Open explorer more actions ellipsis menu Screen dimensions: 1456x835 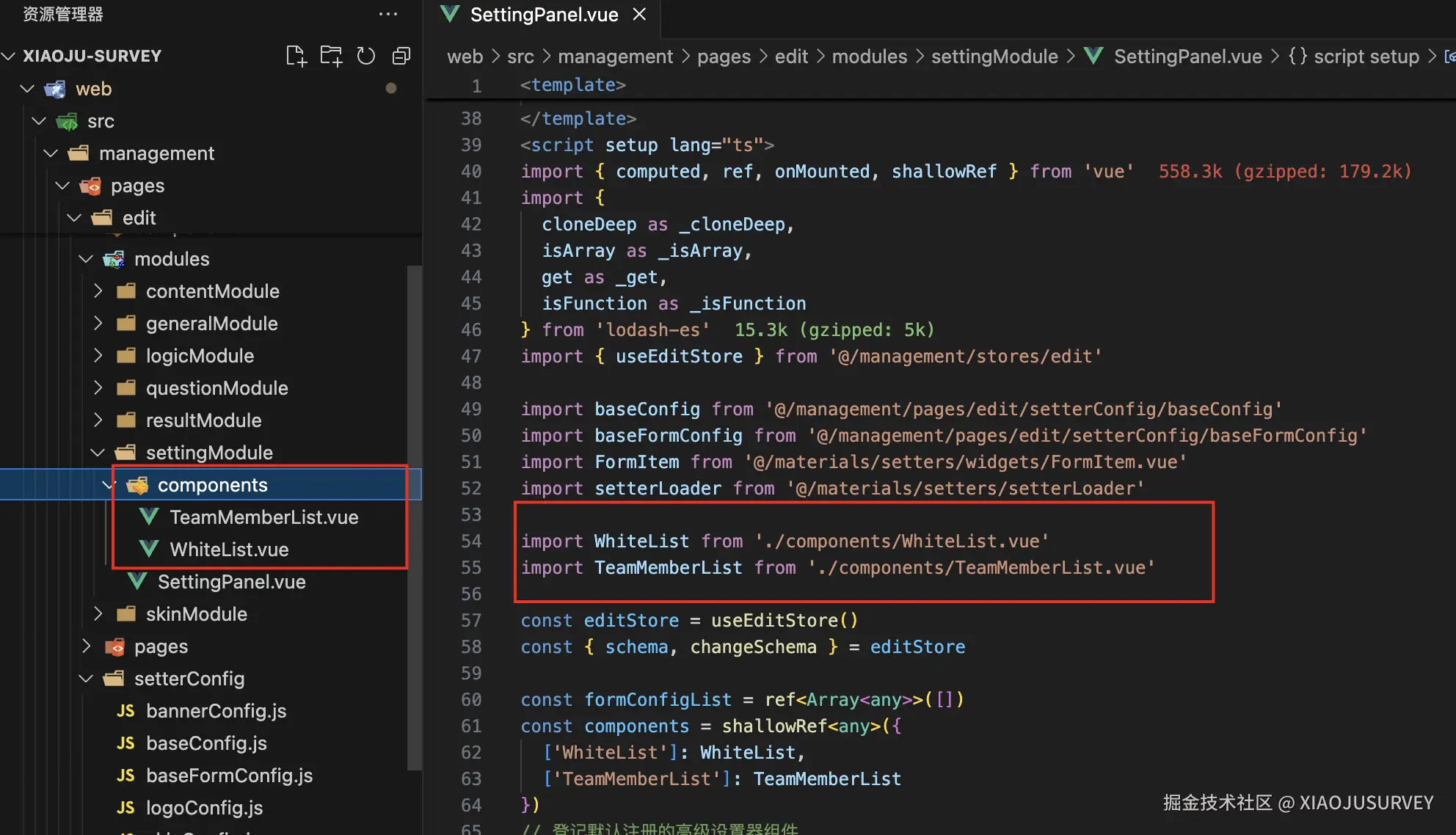pos(387,14)
